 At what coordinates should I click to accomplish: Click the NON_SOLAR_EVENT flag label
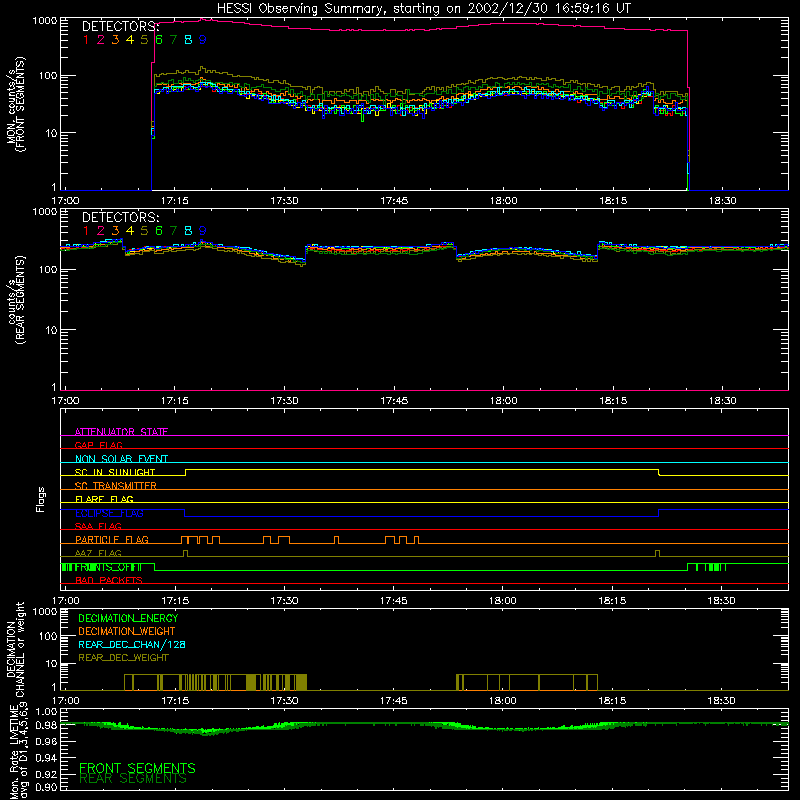click(x=121, y=459)
